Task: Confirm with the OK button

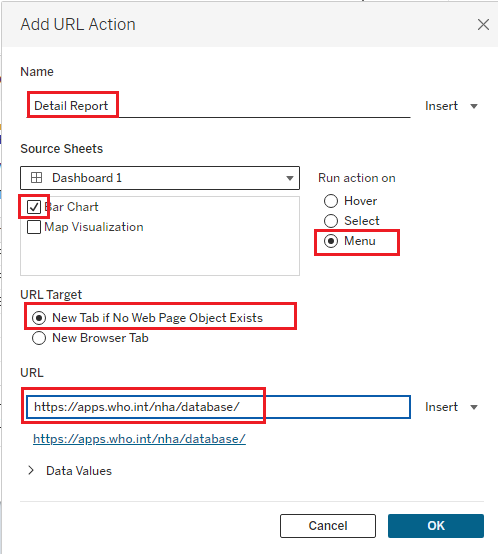Action: point(436,526)
